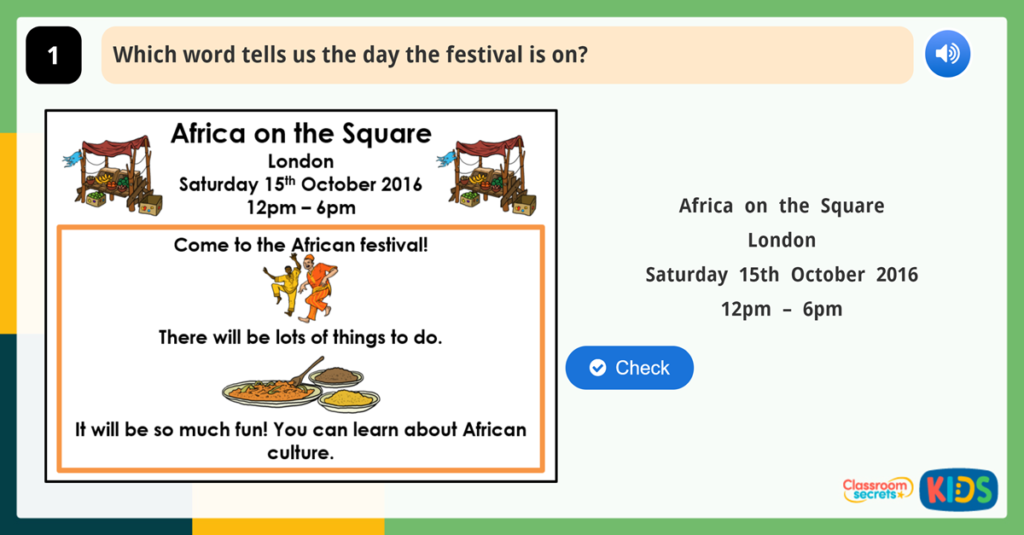Image resolution: width=1024 pixels, height=535 pixels.
Task: Select the word Saturday in the answer options
Action: [686, 275]
